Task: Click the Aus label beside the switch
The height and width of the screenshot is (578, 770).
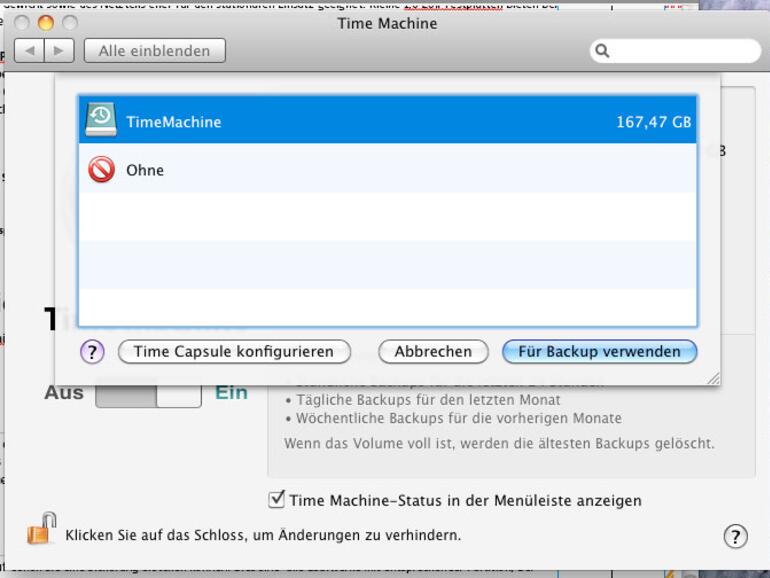Action: click(x=64, y=393)
